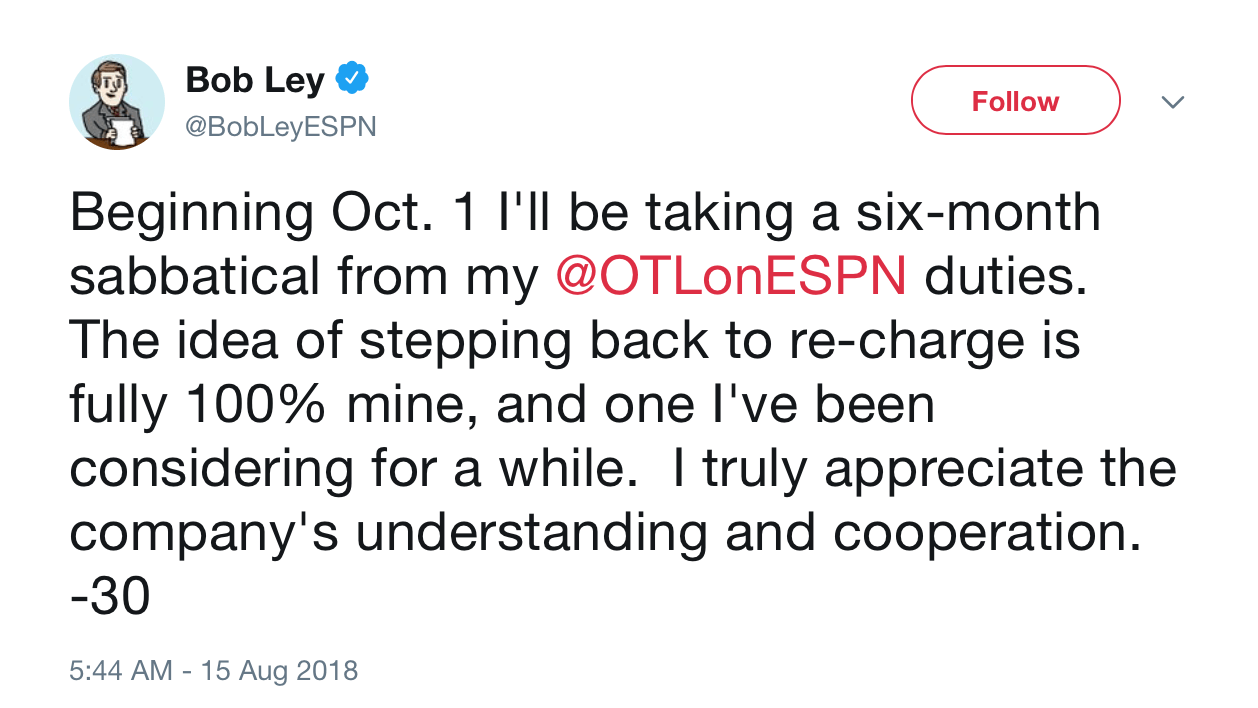Click the word "duties." after the mention
This screenshot has width=1258, height=708.
[x=1004, y=277]
